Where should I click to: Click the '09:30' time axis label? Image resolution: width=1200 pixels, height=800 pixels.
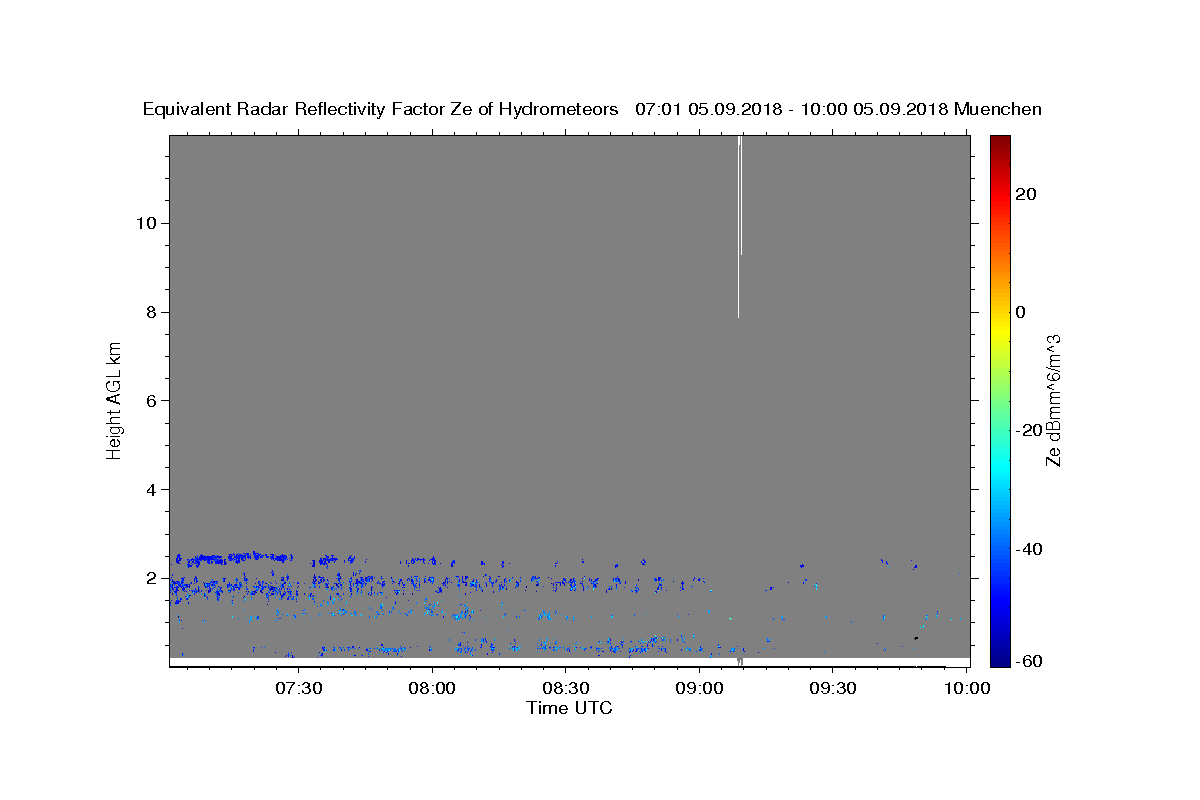pos(832,688)
